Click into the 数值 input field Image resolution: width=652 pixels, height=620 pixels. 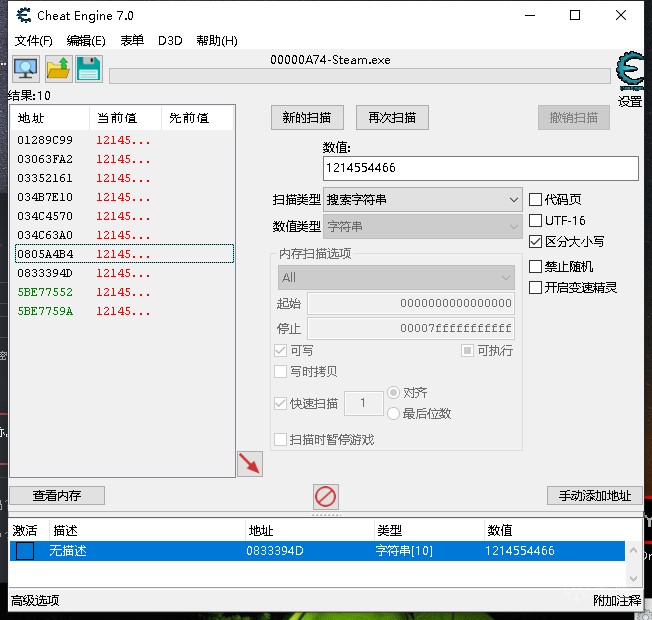[x=481, y=168]
